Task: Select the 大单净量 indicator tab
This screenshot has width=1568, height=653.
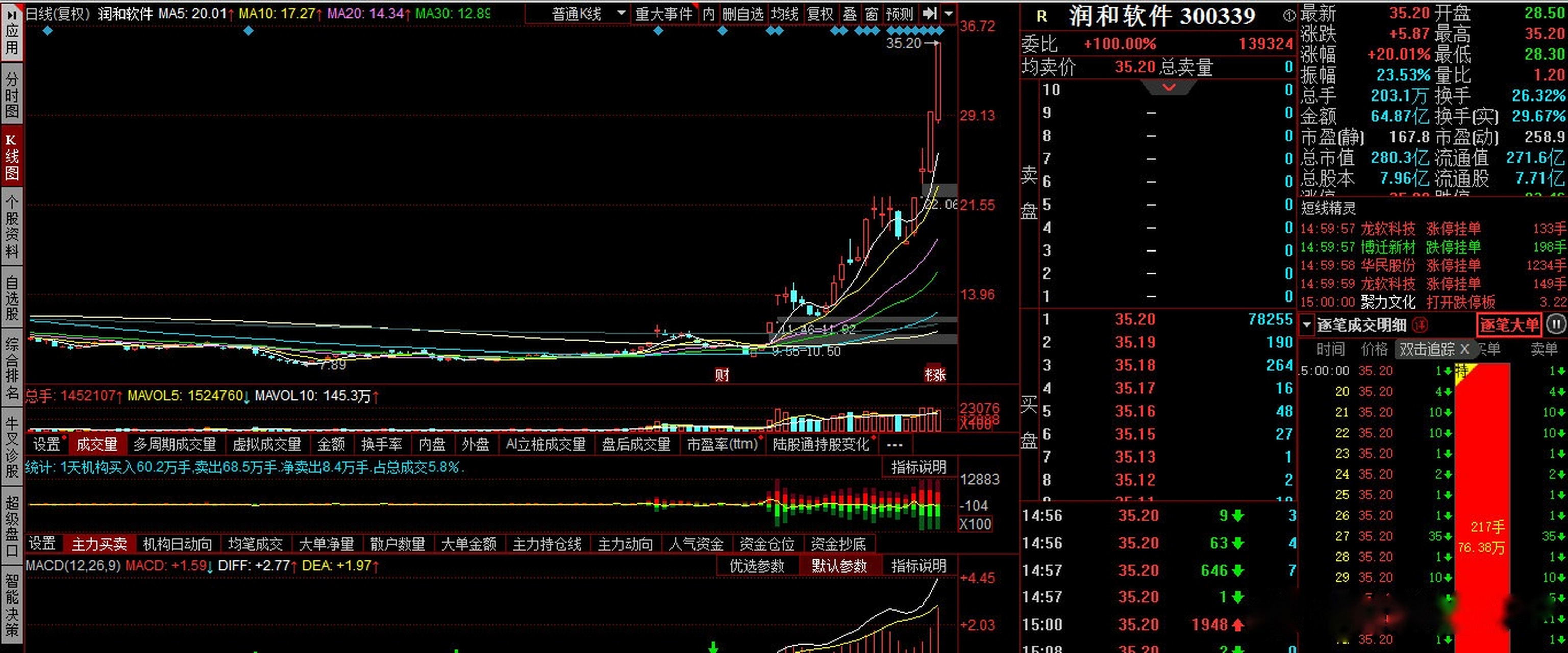Action: coord(326,543)
